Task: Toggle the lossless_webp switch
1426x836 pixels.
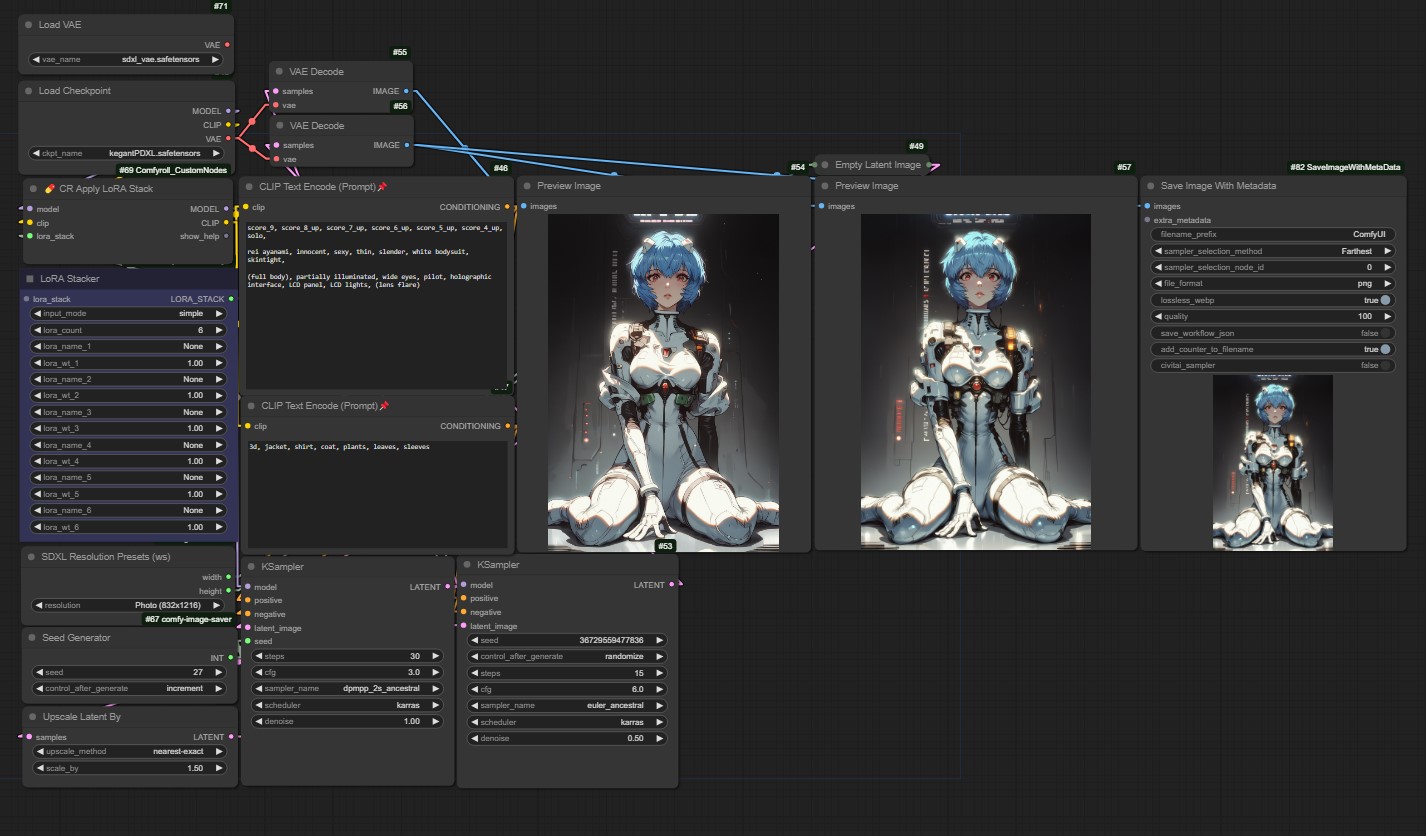Action: pyautogui.click(x=1384, y=300)
